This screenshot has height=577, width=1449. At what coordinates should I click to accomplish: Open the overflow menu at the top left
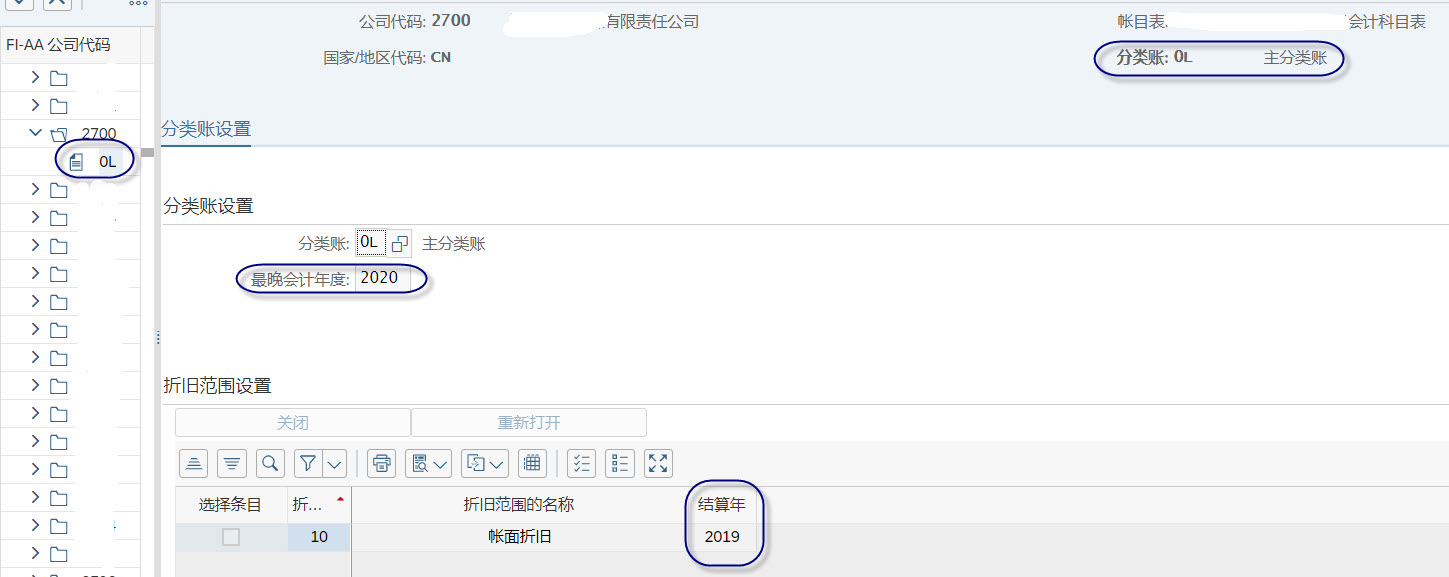(136, 6)
